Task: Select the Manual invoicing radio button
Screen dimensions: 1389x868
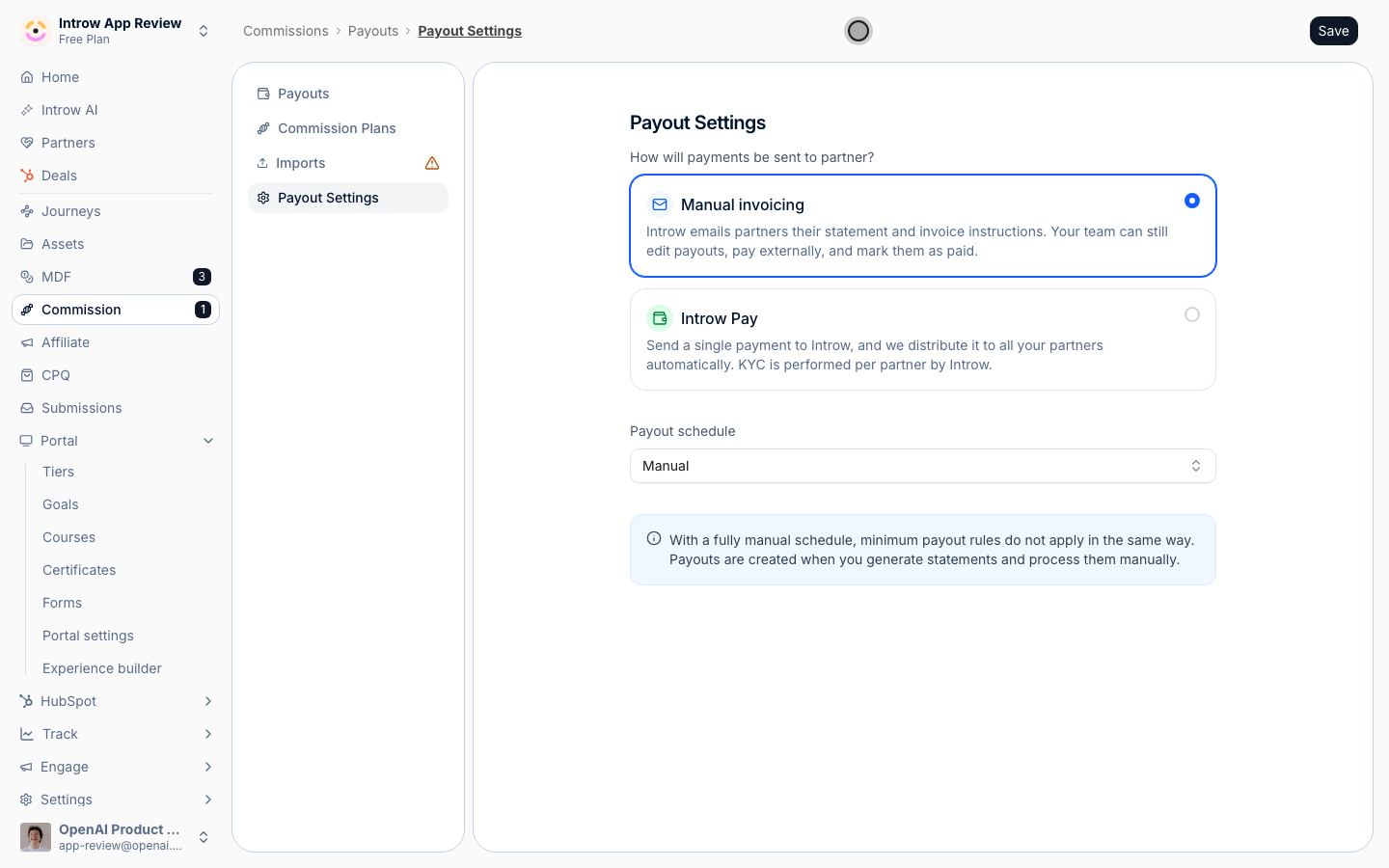Action: coord(1192,201)
